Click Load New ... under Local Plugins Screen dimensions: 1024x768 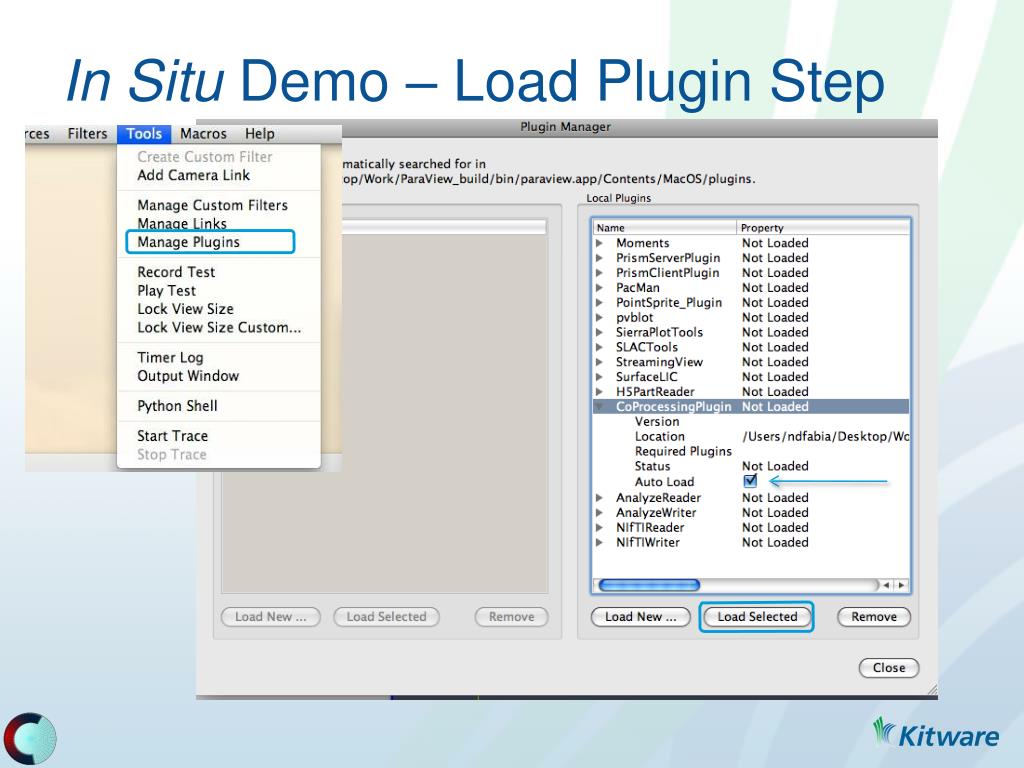[641, 616]
